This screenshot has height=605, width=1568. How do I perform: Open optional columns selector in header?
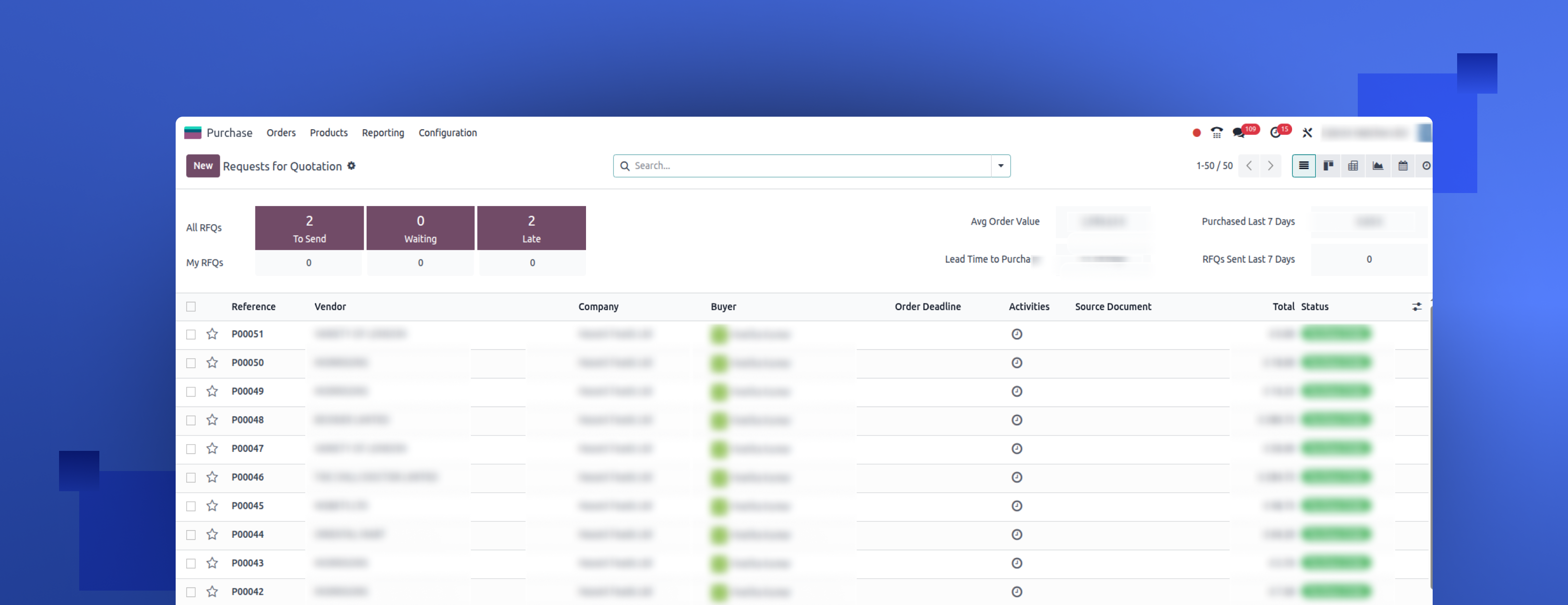1416,306
